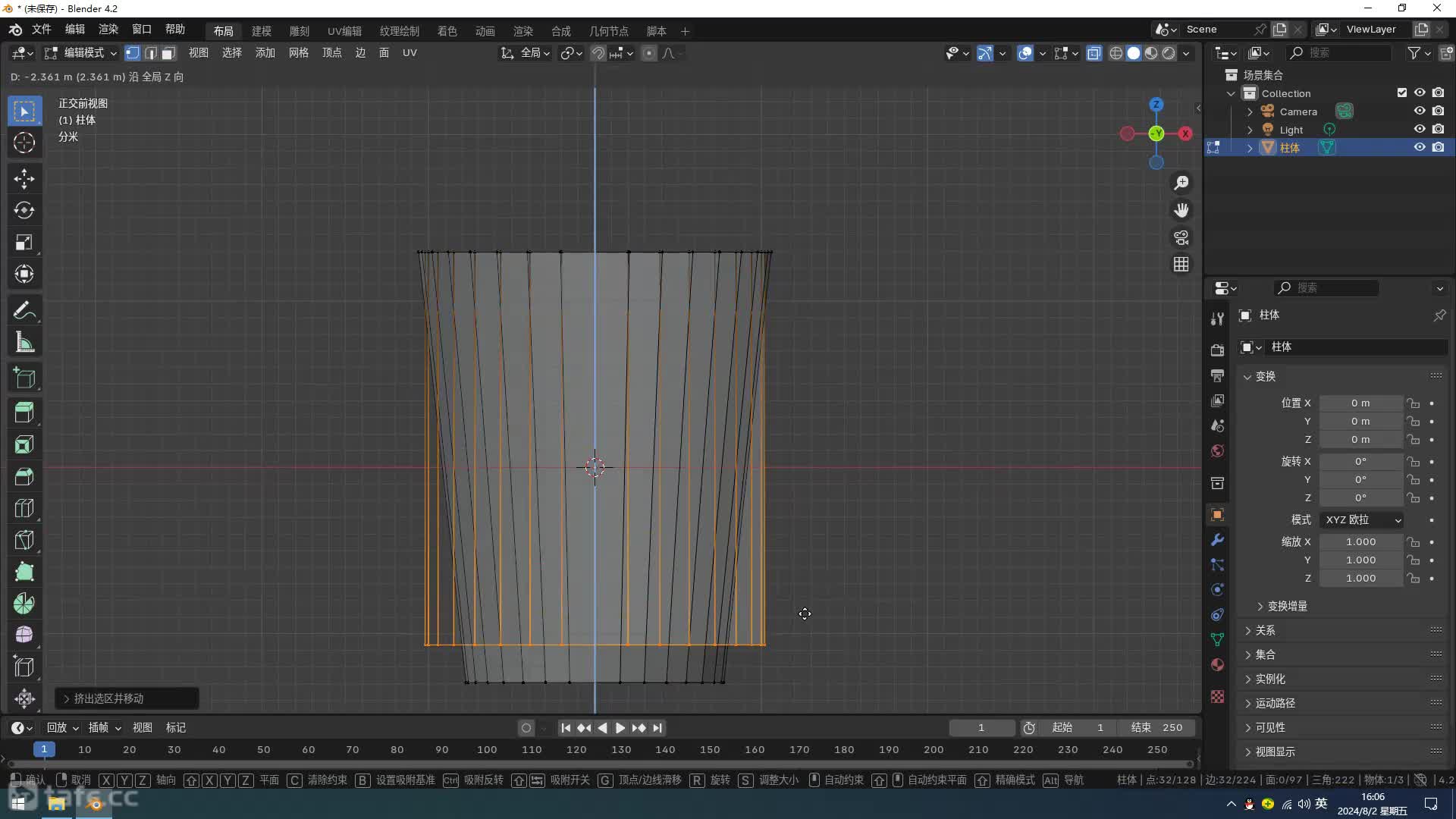Viewport: 1456px width, 819px height.
Task: Click the End frame 250 field
Action: coord(1157,728)
